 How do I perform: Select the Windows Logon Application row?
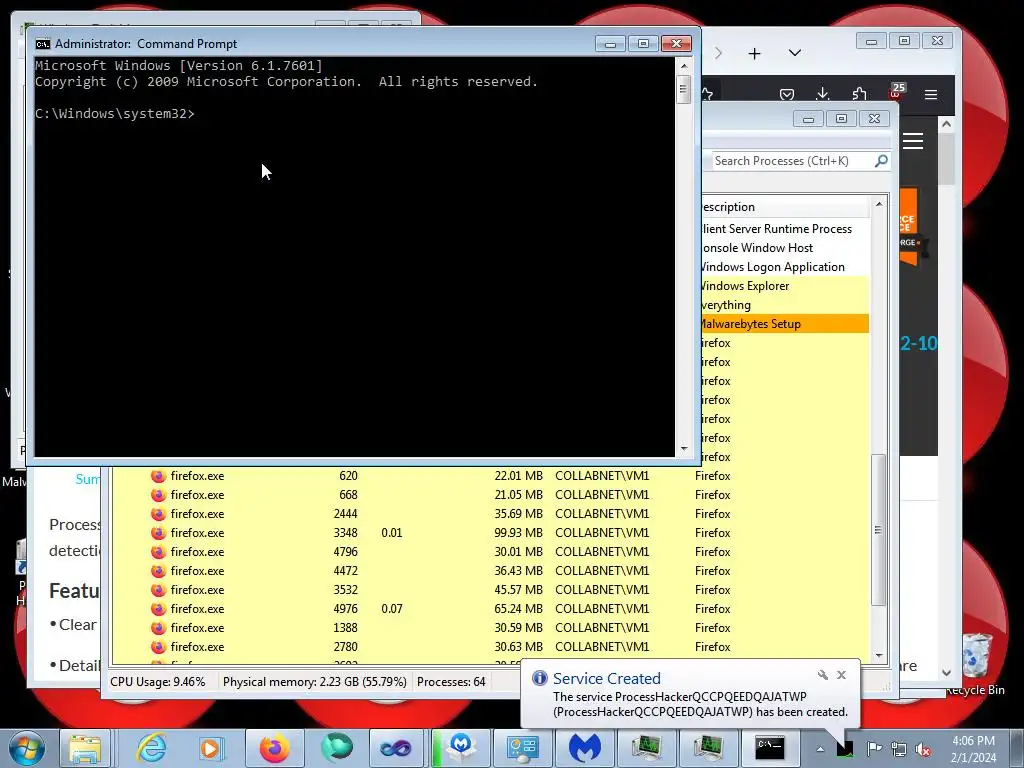[786, 267]
